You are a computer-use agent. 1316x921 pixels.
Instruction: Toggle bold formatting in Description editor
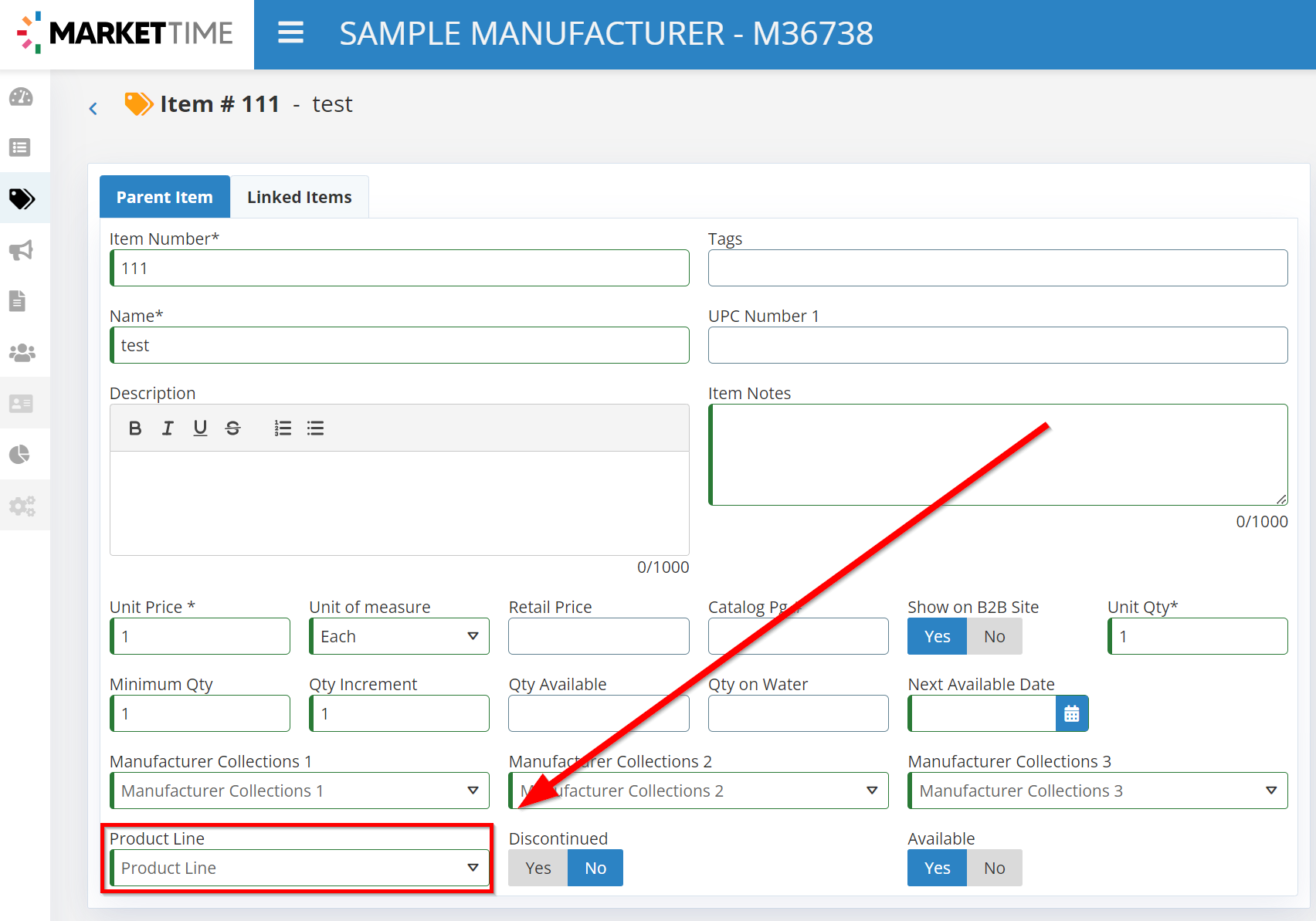[135, 428]
